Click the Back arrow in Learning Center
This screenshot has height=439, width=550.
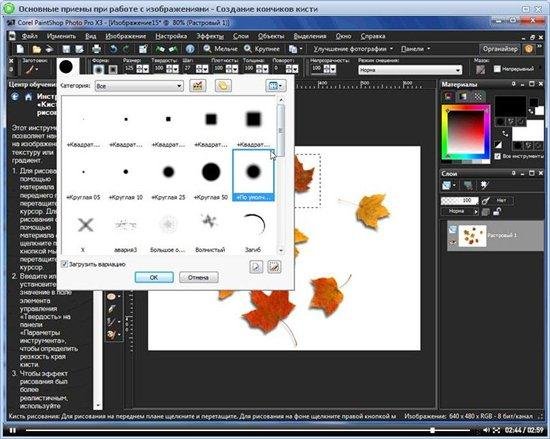tap(15, 97)
